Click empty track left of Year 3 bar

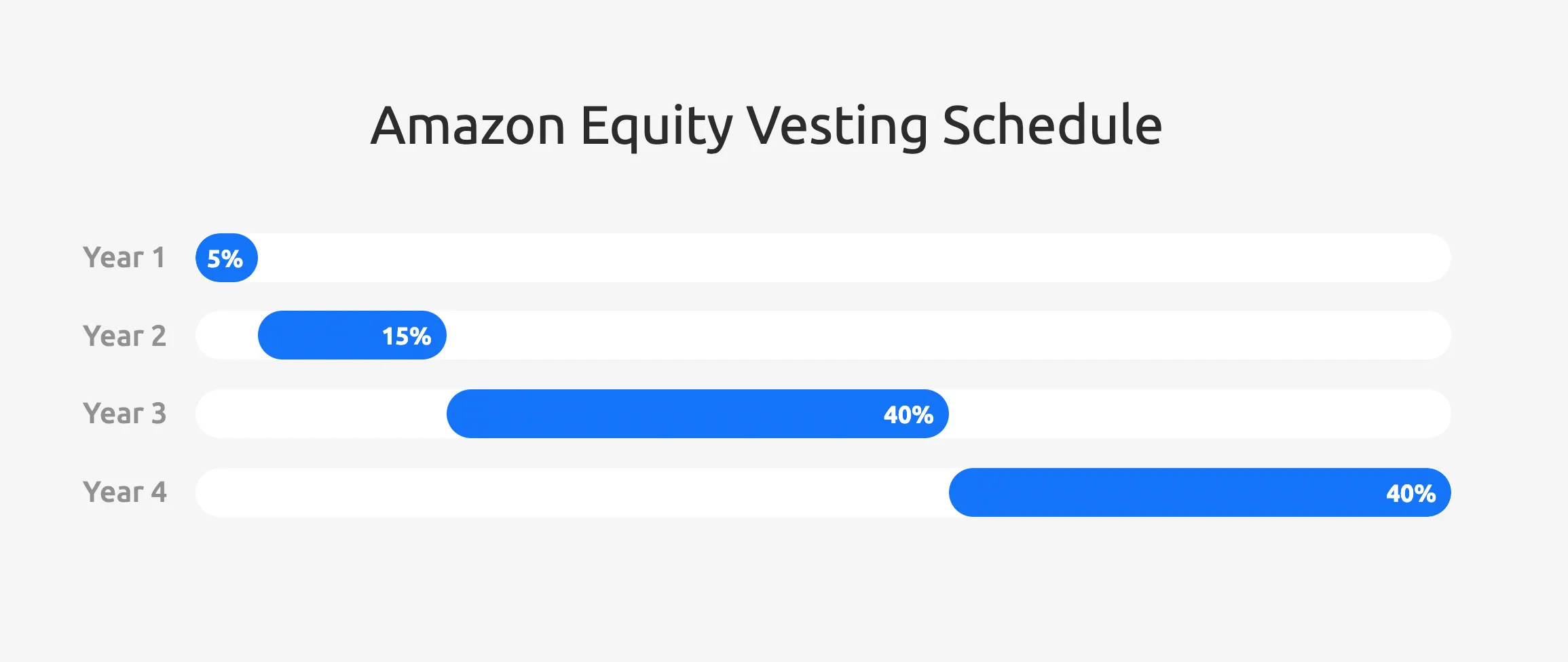pos(319,414)
